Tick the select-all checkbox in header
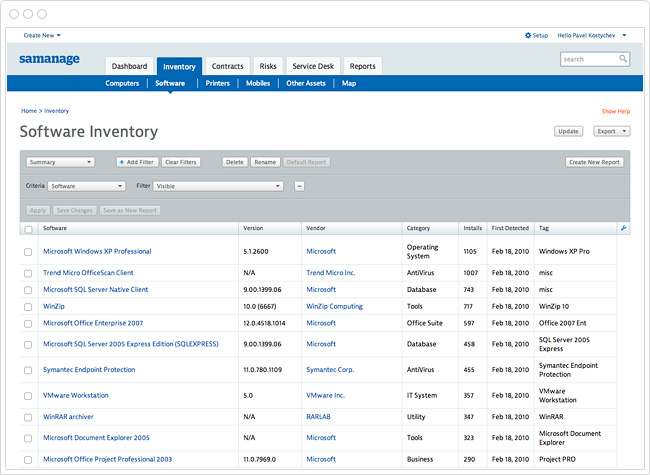Image resolution: width=650 pixels, height=475 pixels. pos(29,229)
